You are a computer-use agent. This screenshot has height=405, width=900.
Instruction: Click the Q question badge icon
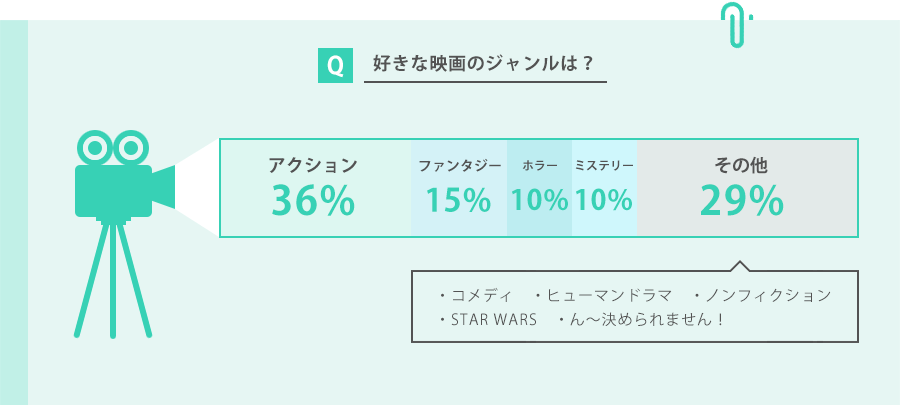pyautogui.click(x=335, y=66)
